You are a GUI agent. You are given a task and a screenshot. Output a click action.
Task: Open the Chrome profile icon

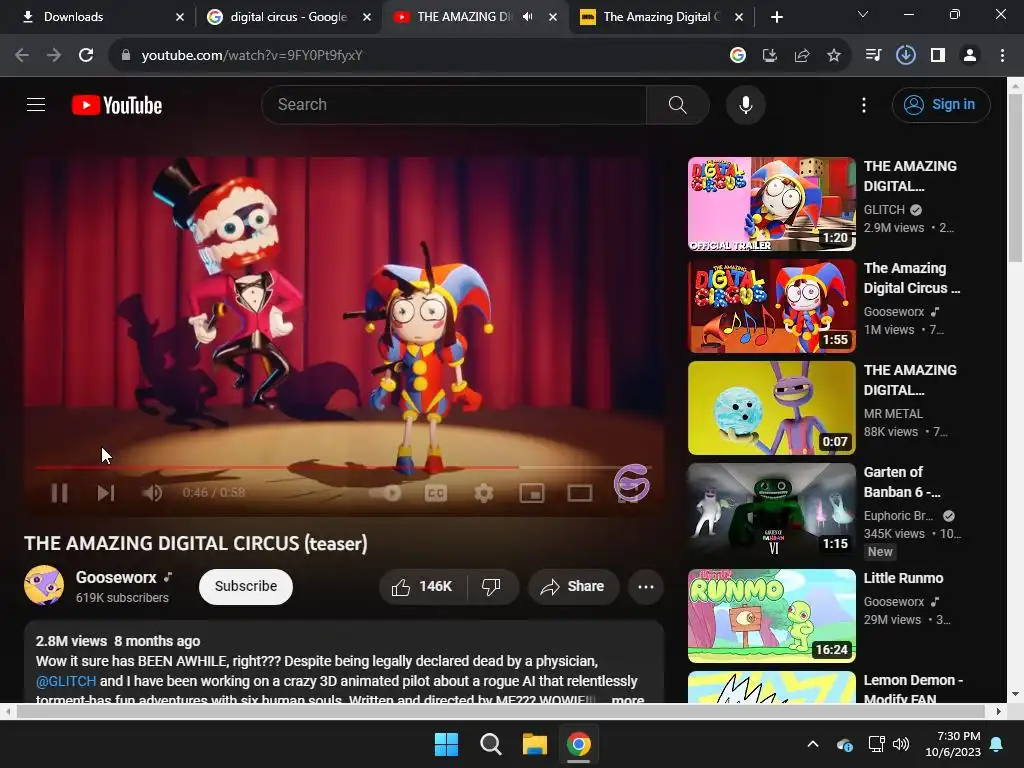970,56
